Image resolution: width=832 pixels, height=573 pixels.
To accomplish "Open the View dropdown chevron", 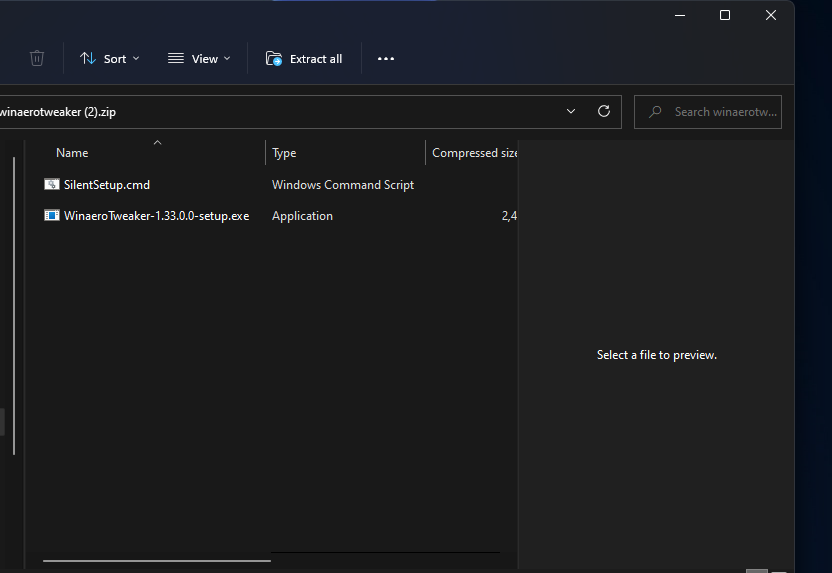I will click(x=227, y=59).
